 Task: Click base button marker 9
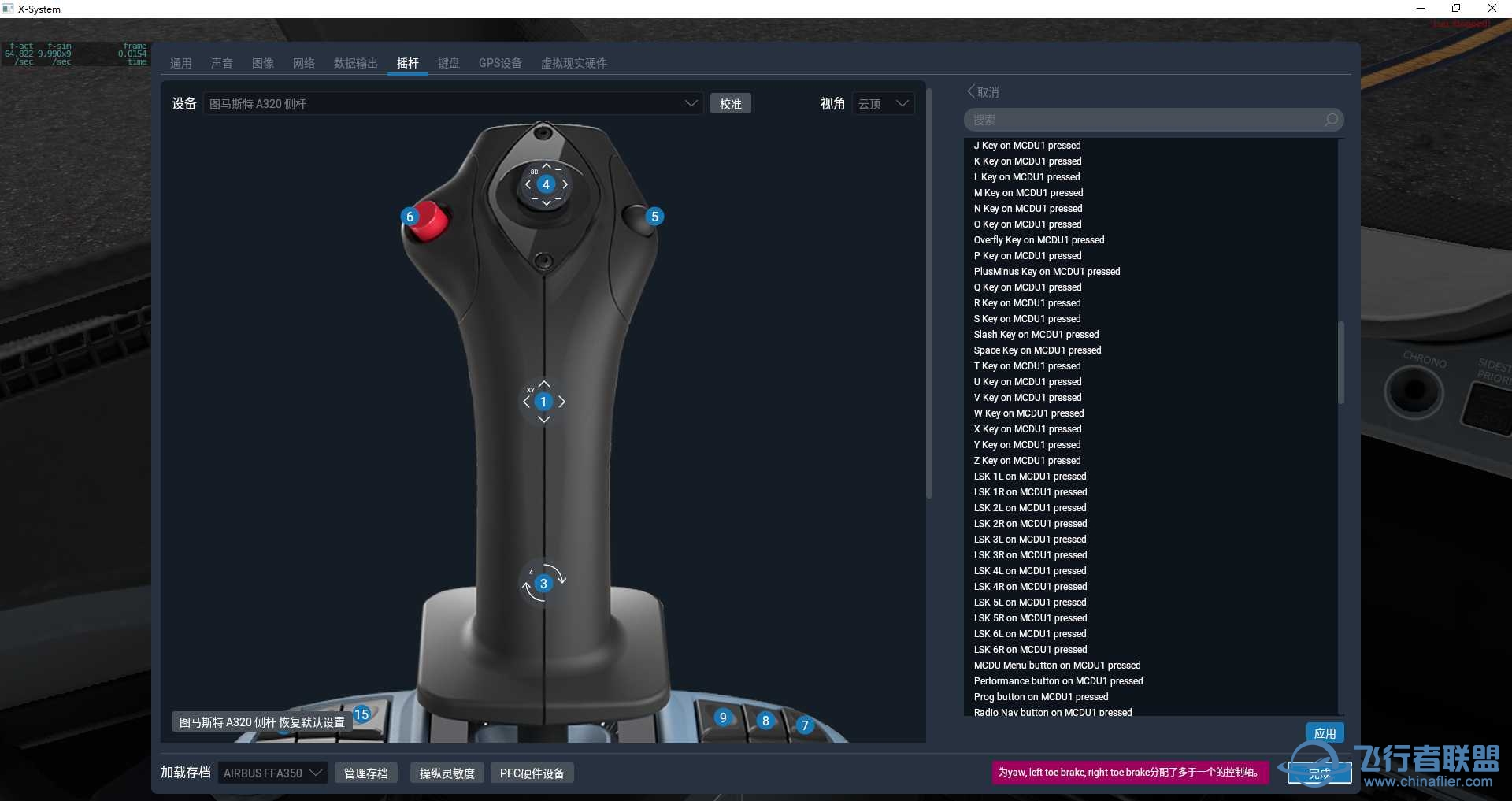[723, 718]
